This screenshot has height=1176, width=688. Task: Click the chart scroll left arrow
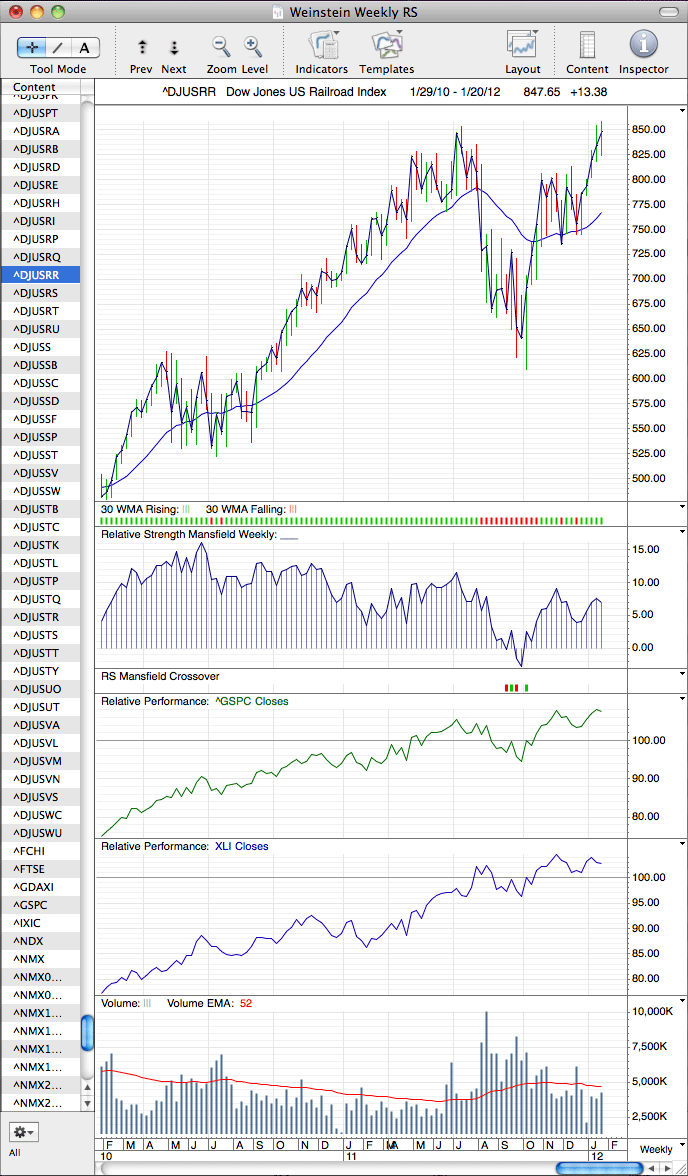click(x=653, y=1168)
